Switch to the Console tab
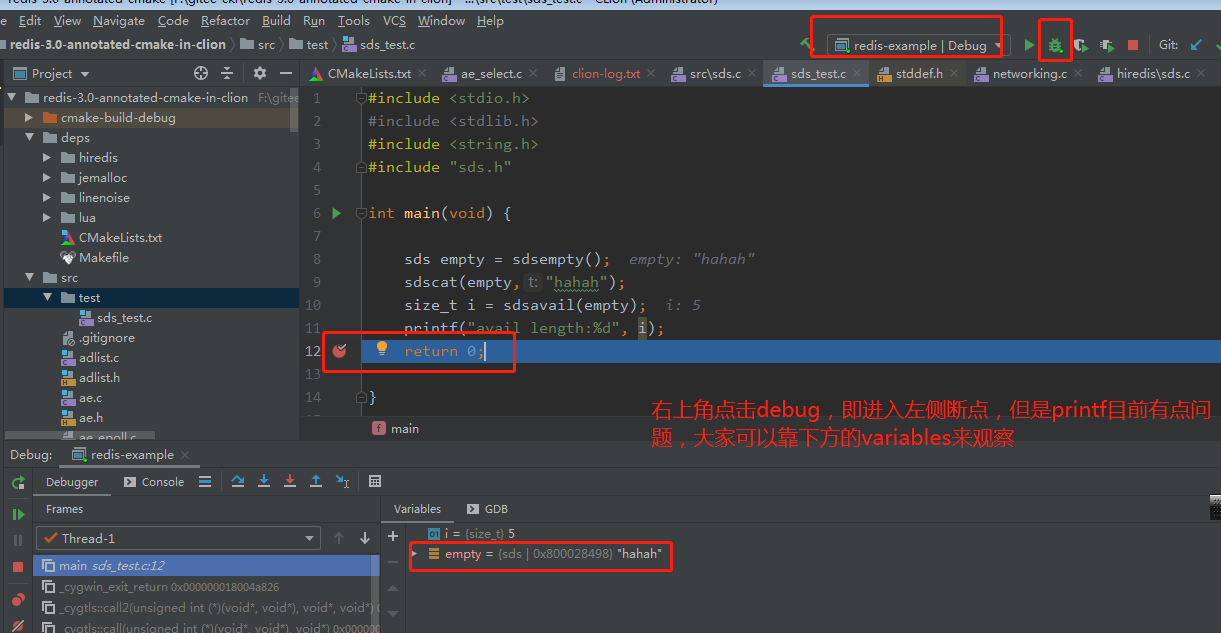Viewport: 1221px width, 633px height. coord(154,481)
